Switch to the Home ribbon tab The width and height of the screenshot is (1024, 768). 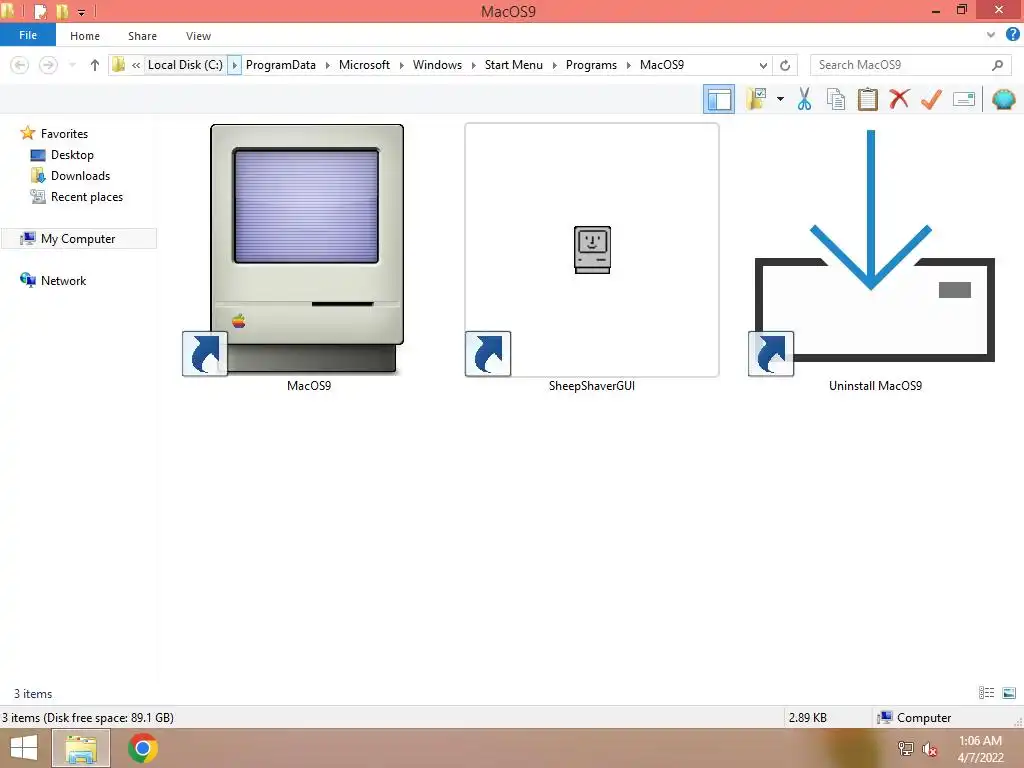click(x=85, y=36)
